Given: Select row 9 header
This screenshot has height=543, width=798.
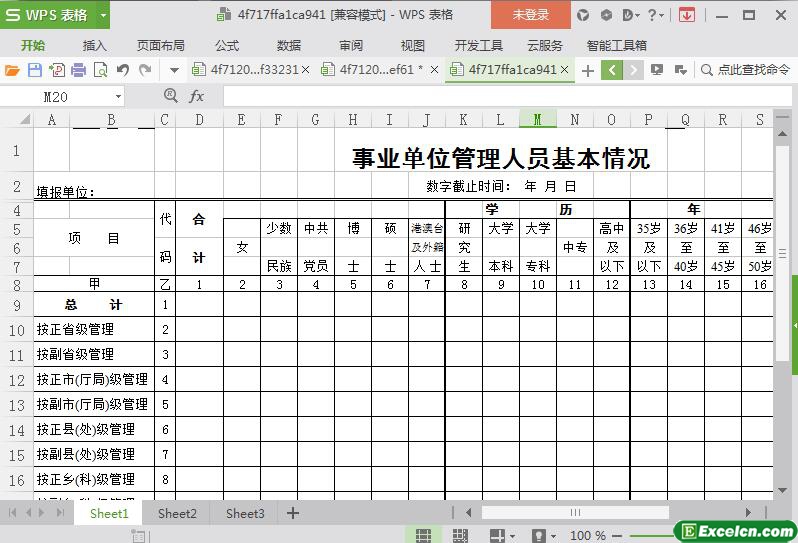Looking at the screenshot, I should [x=16, y=305].
